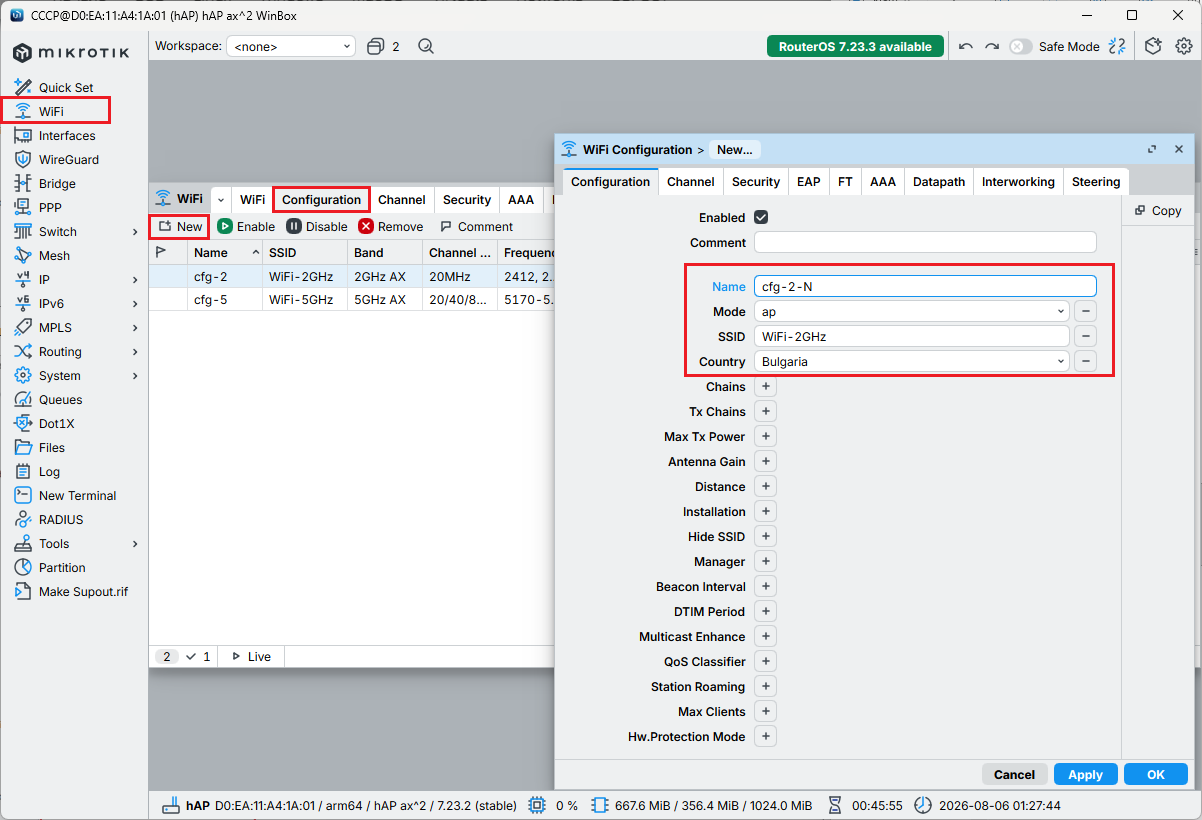Viewport: 1202px width, 820px height.
Task: Open the Bridge menu
Action: (57, 183)
